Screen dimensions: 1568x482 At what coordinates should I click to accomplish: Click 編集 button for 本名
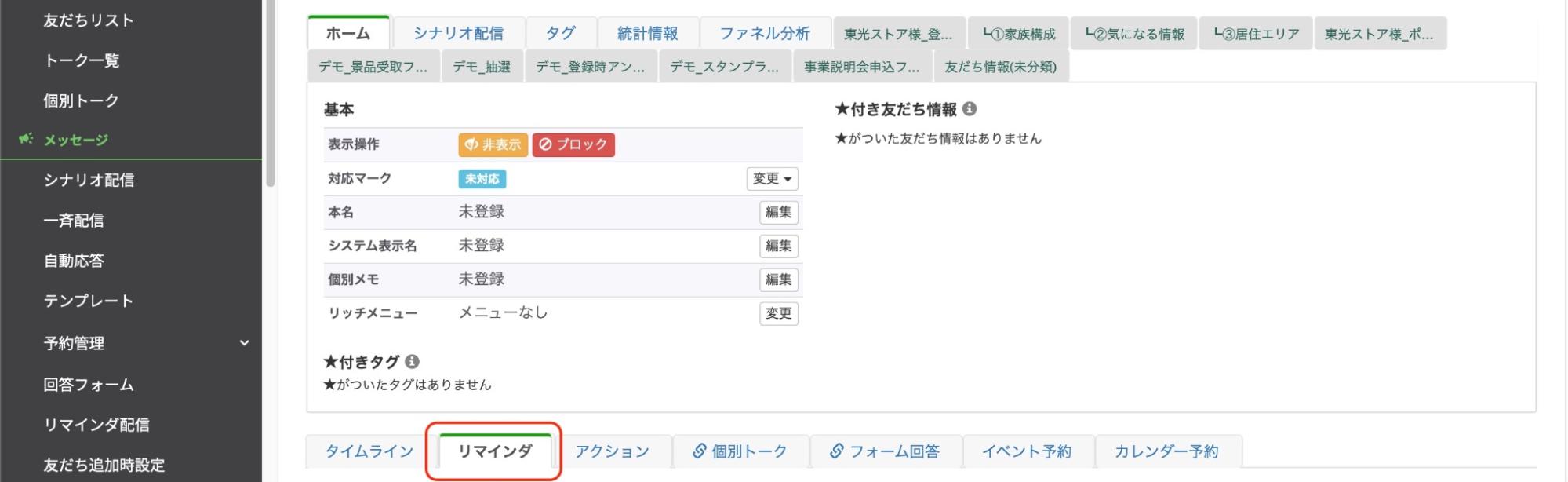coord(778,212)
